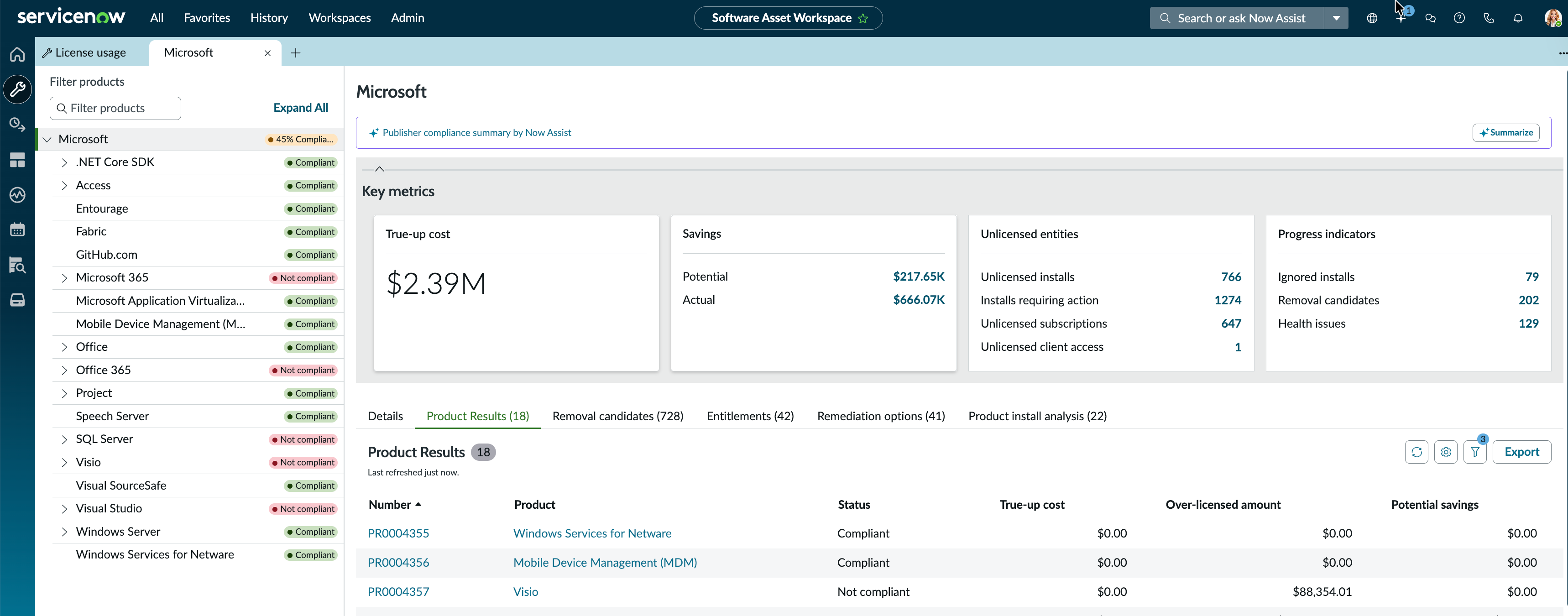Image resolution: width=1568 pixels, height=616 pixels.
Task: Open the Favorites menu
Action: [207, 18]
